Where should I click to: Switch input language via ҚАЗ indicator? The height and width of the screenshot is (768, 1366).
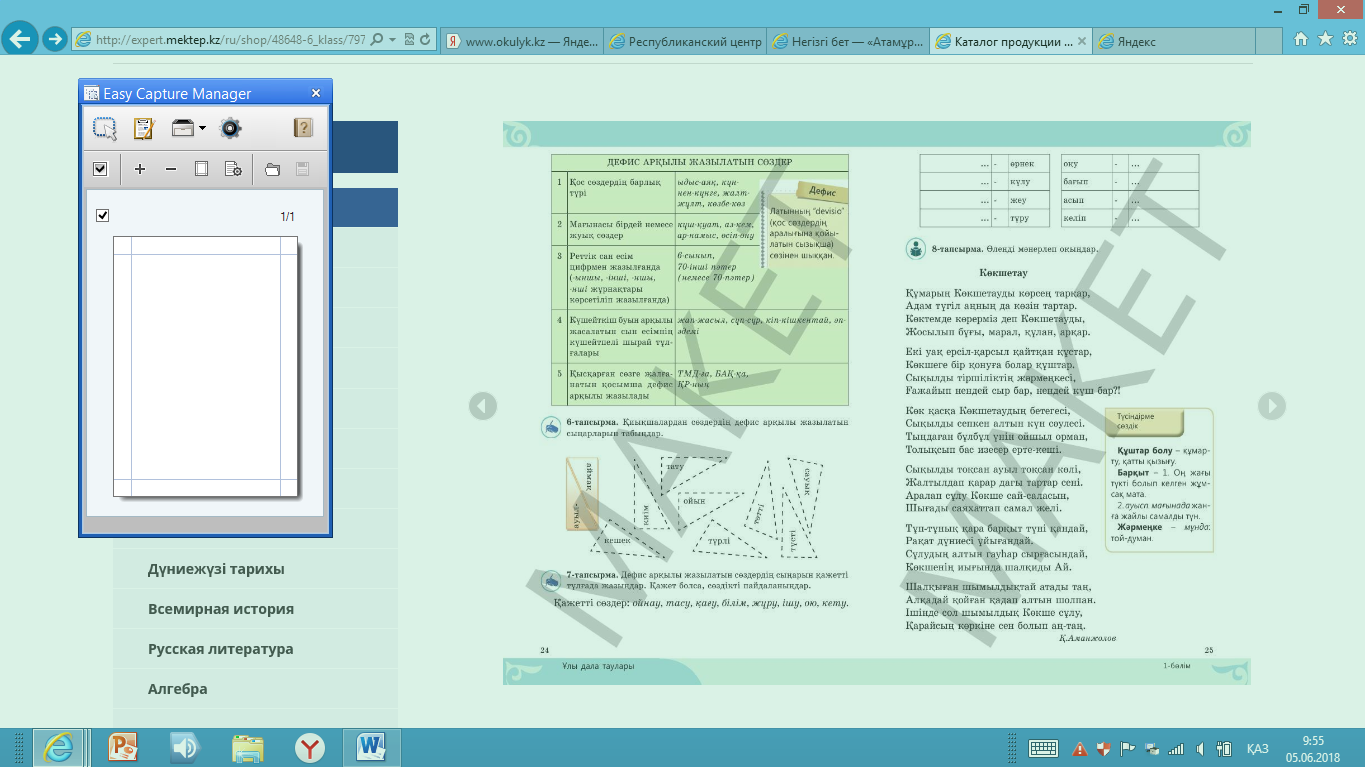coord(1258,748)
